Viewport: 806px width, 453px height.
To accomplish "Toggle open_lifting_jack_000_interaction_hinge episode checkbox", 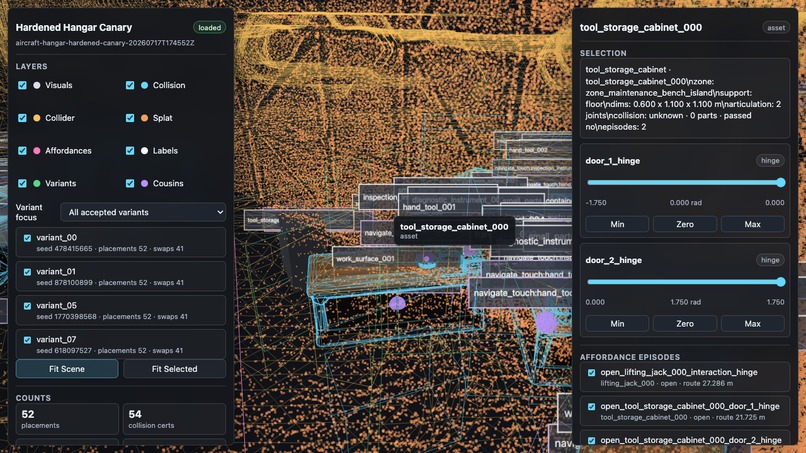I will [591, 372].
